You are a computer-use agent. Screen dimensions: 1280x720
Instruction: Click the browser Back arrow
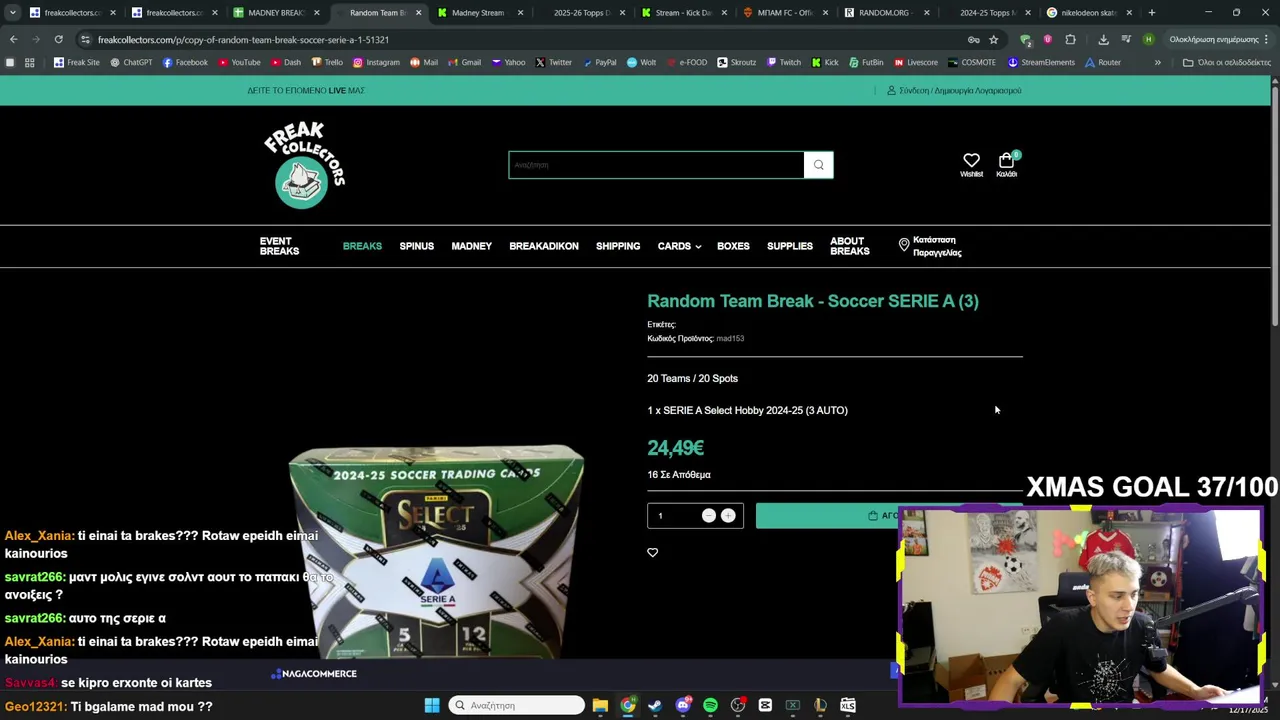13,39
